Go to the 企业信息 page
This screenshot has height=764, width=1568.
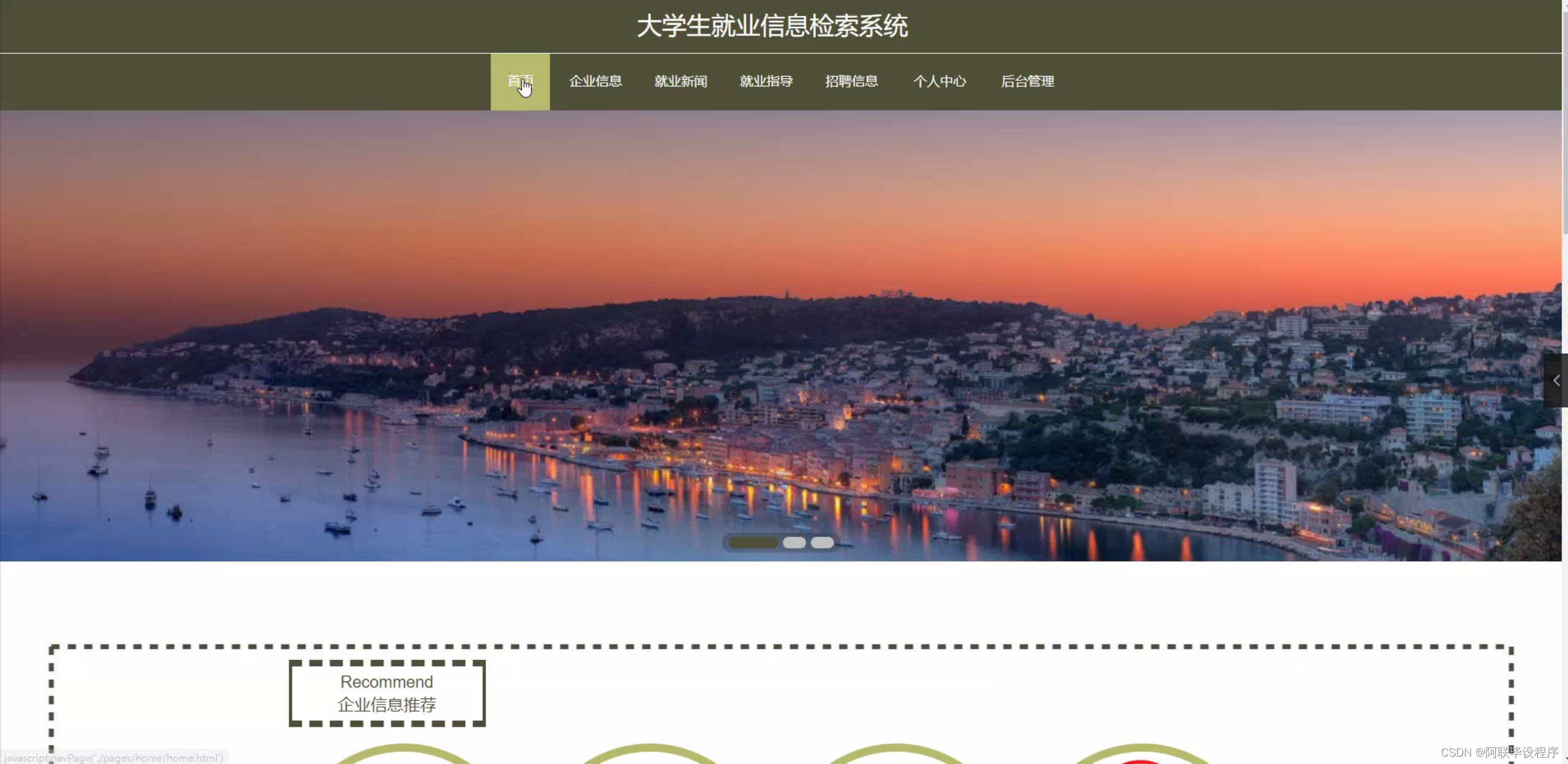(x=595, y=81)
